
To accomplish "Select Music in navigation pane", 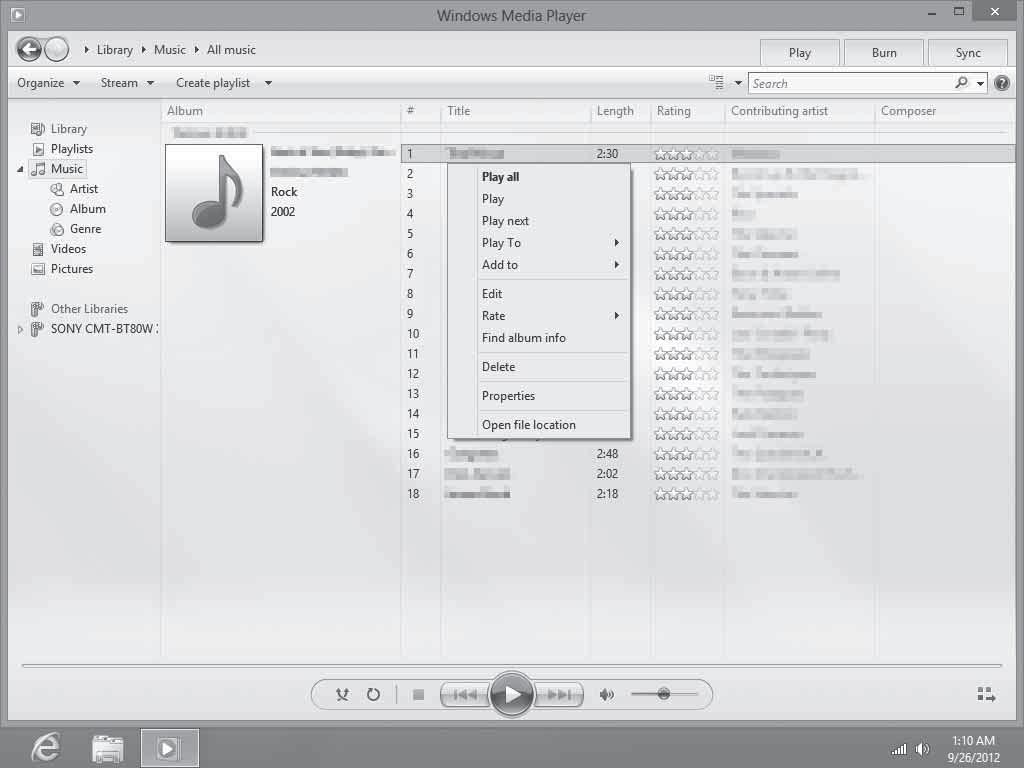I will tap(67, 168).
